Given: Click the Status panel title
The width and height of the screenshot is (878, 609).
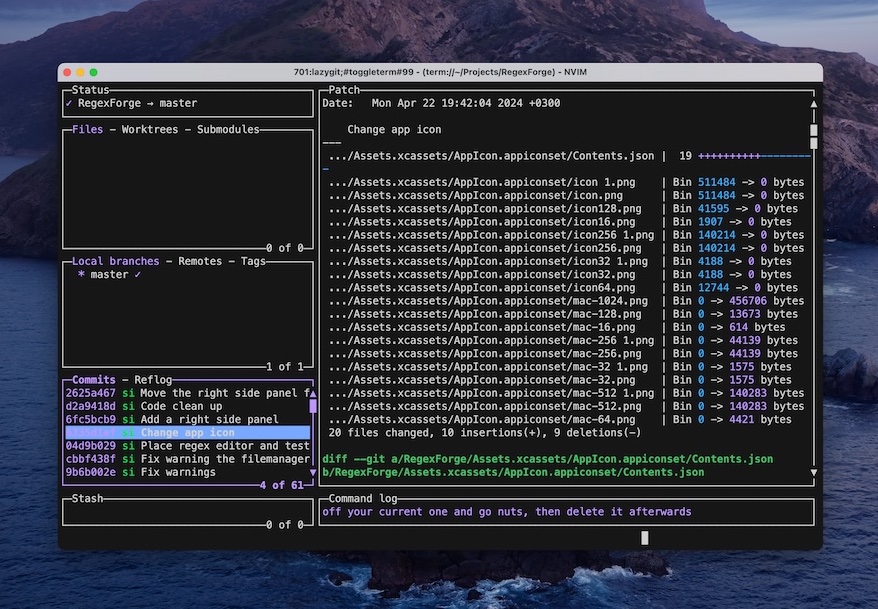Looking at the screenshot, I should pos(90,90).
